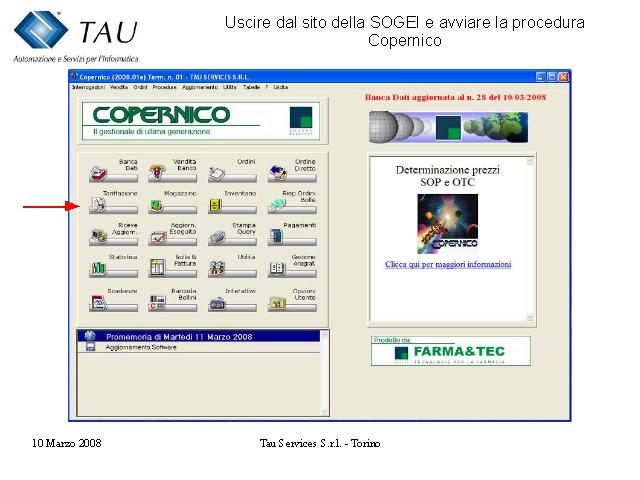Viewport: 640px width, 480px height.
Task: Open the Procedure menu
Action: 164,87
